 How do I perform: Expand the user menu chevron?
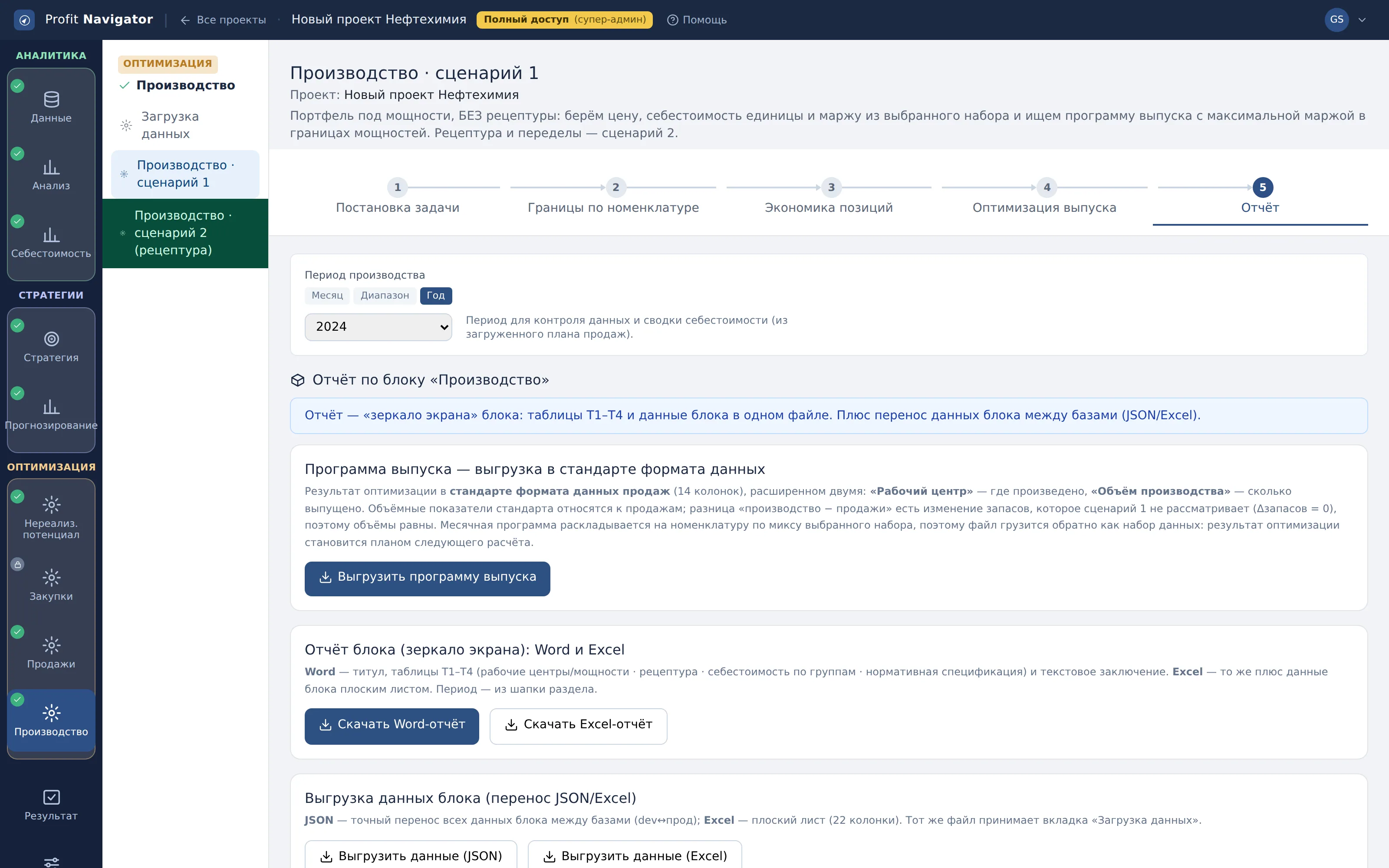[x=1362, y=20]
